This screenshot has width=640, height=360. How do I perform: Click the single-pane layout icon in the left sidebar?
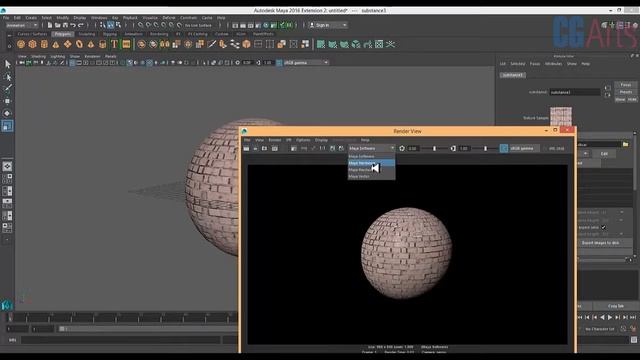click(x=7, y=166)
